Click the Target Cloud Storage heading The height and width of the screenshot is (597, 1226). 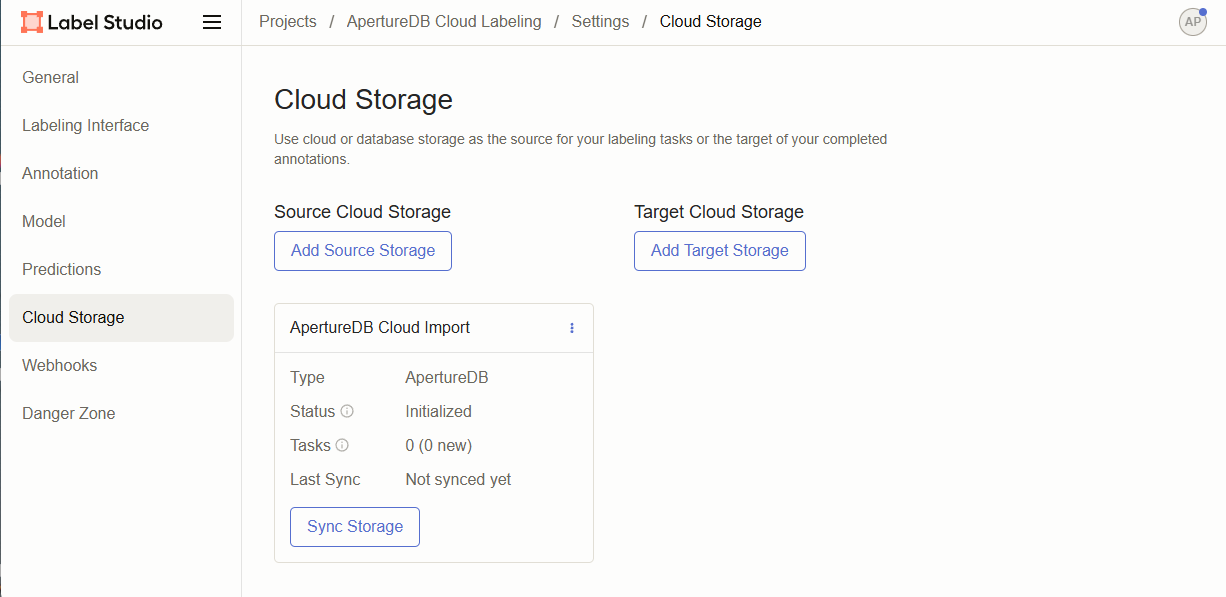coord(719,212)
